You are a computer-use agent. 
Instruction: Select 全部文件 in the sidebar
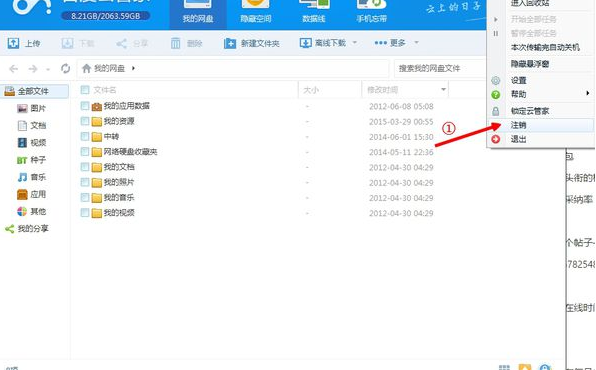[35, 91]
